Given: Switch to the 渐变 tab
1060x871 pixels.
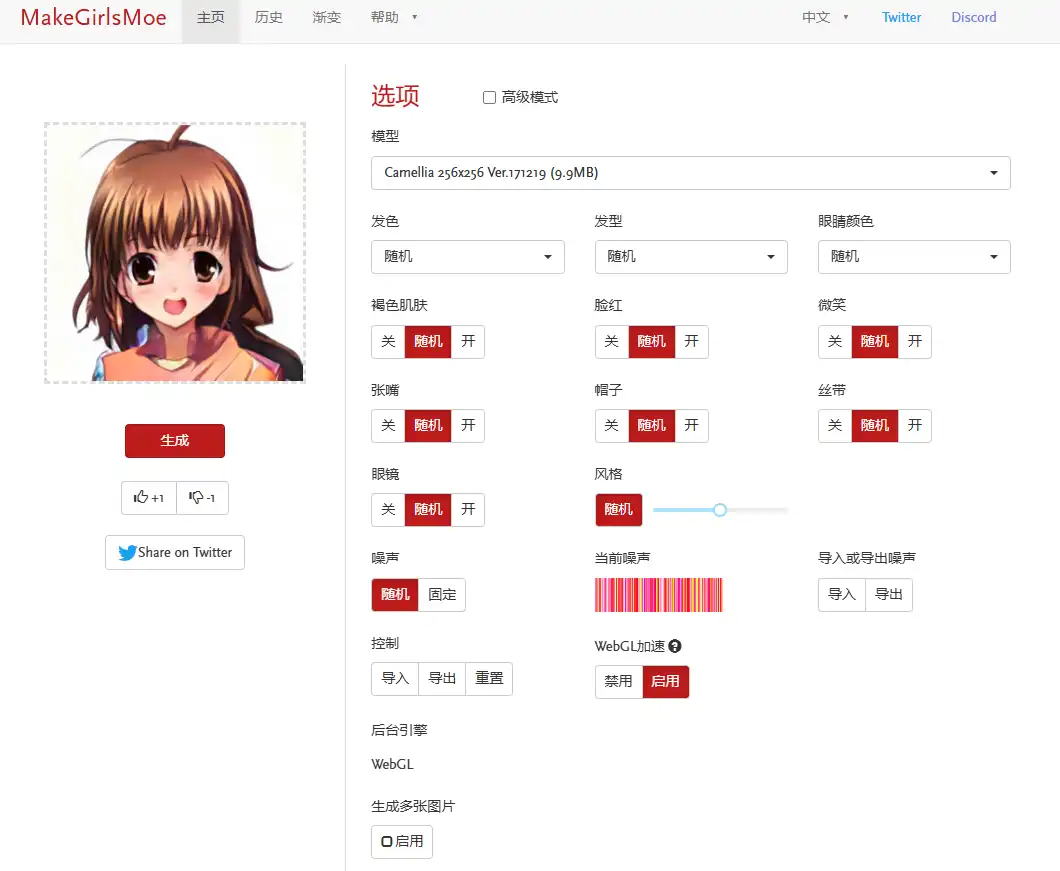Looking at the screenshot, I should tap(327, 18).
